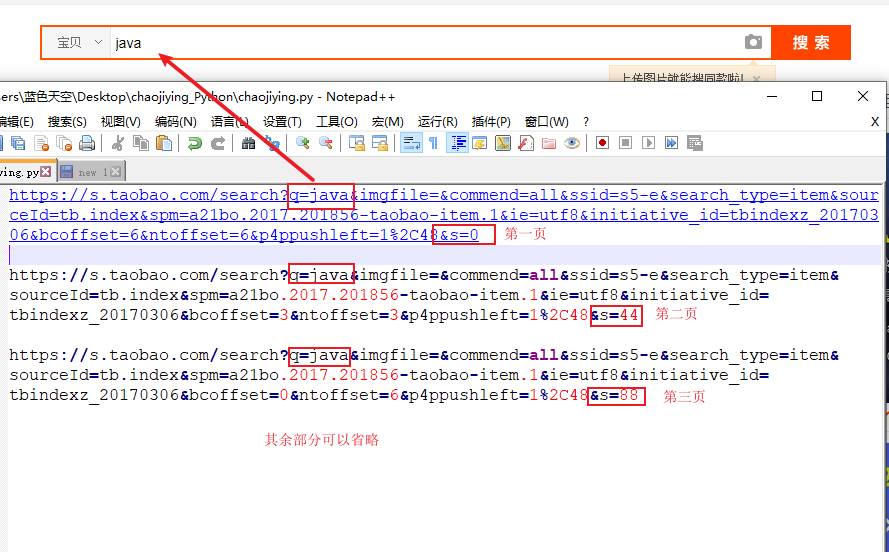Click the Monitoring eye icon
The height and width of the screenshot is (552, 889).
tap(572, 143)
